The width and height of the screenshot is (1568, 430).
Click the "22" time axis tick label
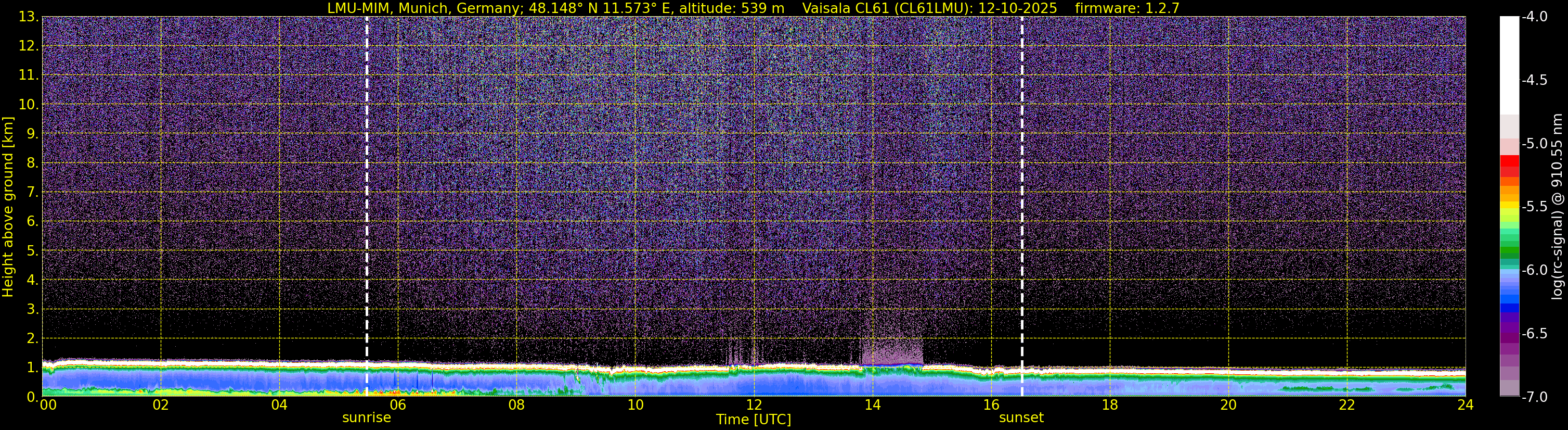pos(1347,405)
